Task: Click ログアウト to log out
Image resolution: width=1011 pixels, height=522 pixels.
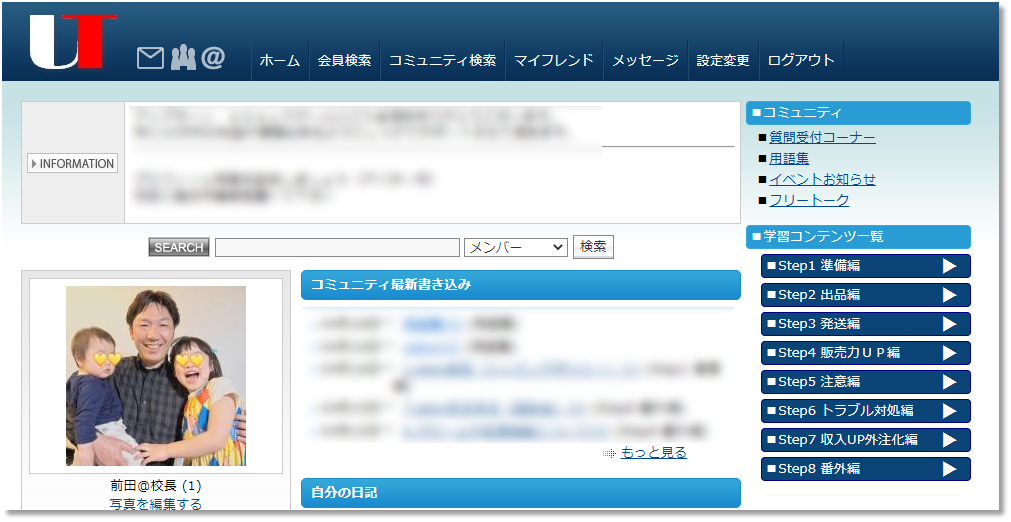Action: pos(800,60)
